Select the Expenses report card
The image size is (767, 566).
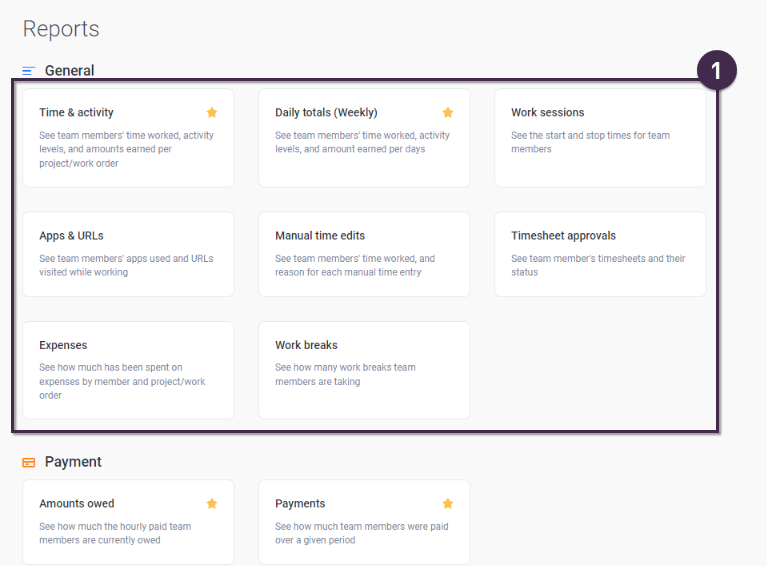coord(128,370)
